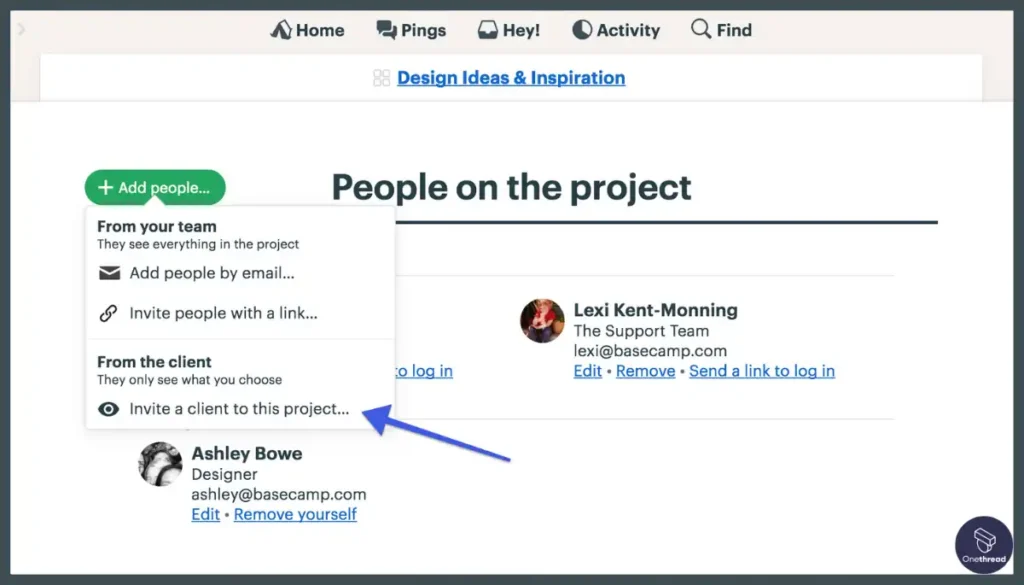
Task: Click the eye icon beside client invite
Action: tap(108, 409)
